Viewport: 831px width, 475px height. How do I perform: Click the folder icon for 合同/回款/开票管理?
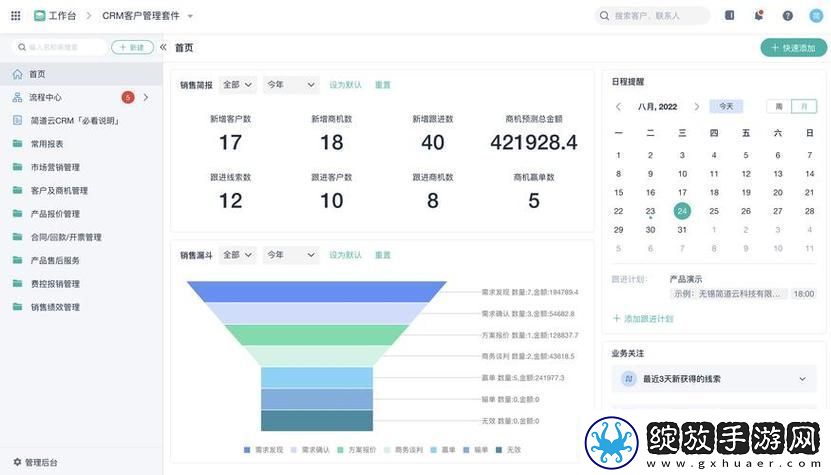pyautogui.click(x=17, y=237)
